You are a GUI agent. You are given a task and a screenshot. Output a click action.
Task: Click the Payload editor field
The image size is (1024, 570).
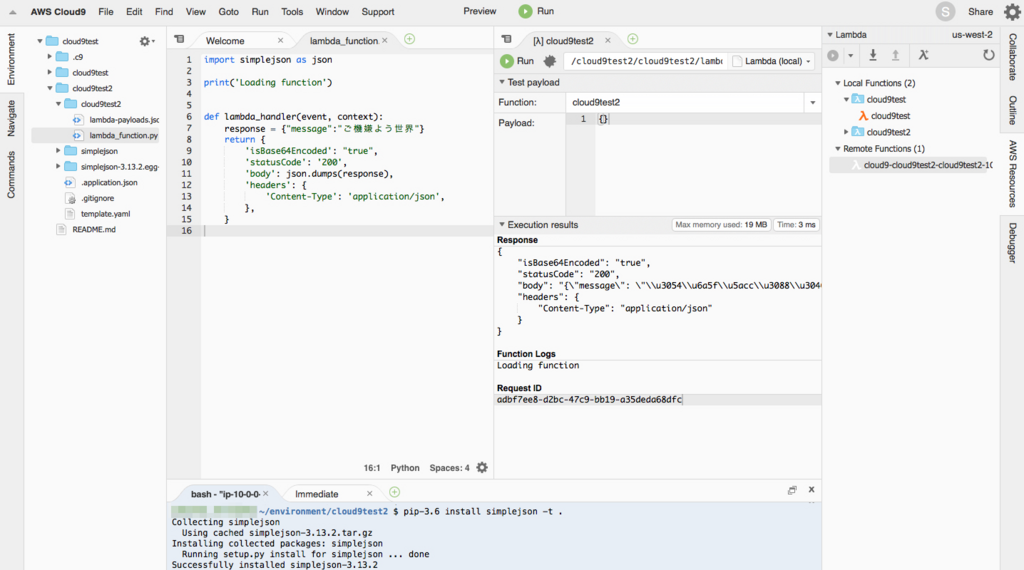click(x=708, y=164)
